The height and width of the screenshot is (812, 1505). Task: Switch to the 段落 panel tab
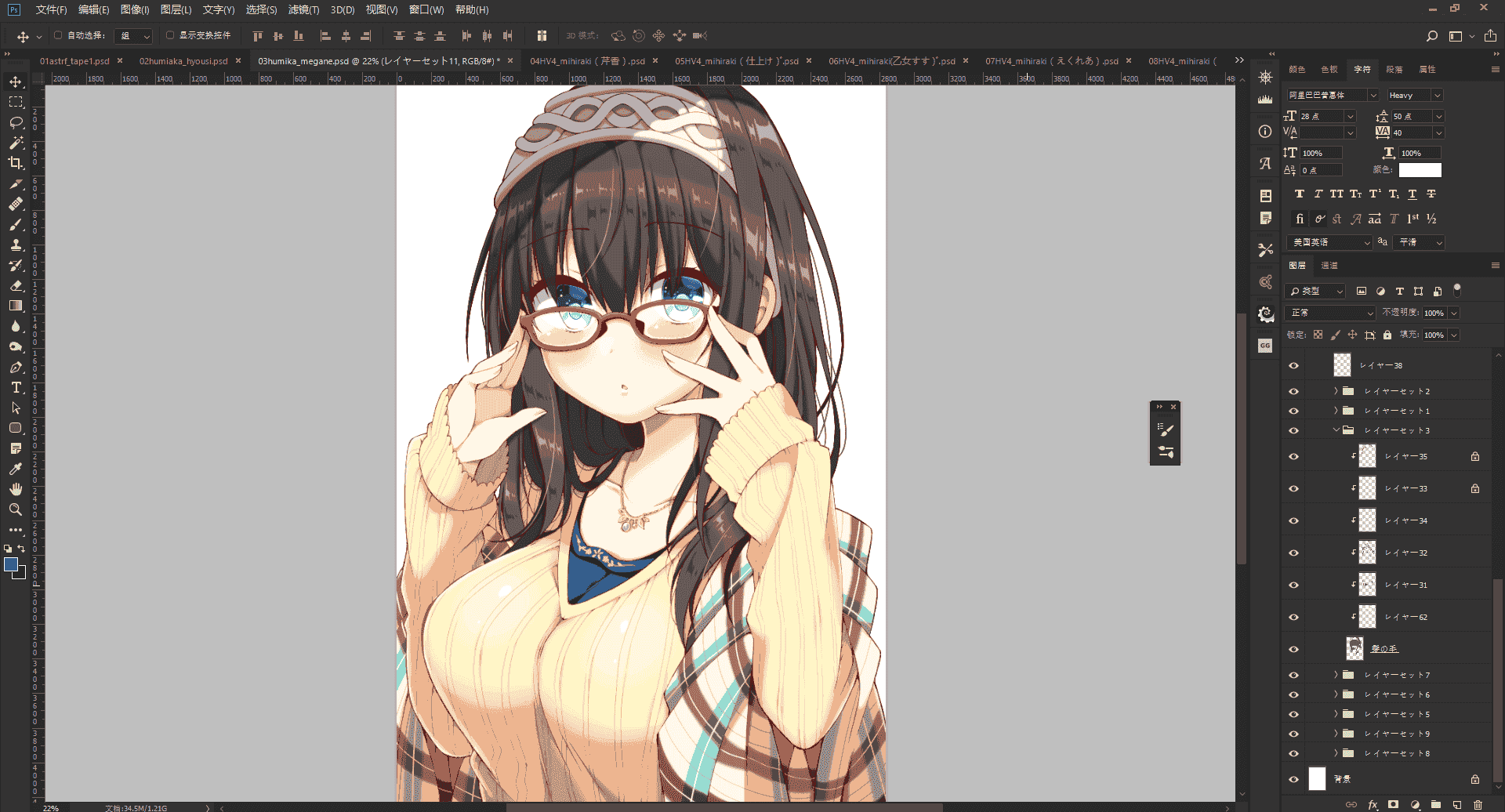[1394, 70]
